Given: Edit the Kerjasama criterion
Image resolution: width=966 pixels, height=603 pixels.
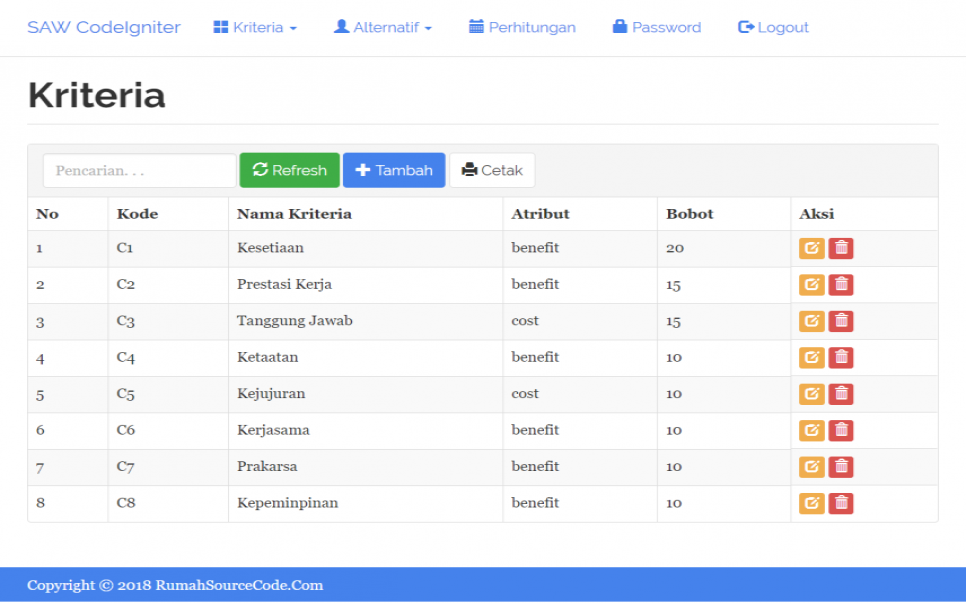Looking at the screenshot, I should click(811, 430).
